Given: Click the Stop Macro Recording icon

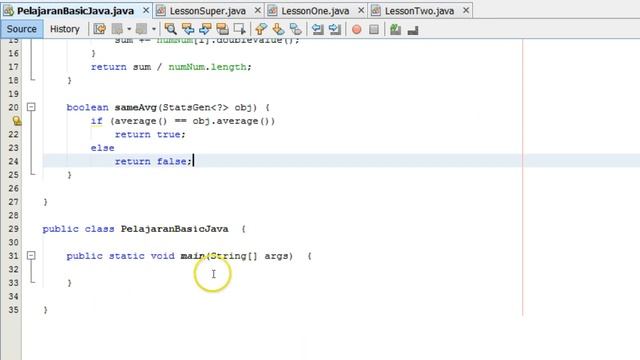Looking at the screenshot, I should [x=374, y=29].
